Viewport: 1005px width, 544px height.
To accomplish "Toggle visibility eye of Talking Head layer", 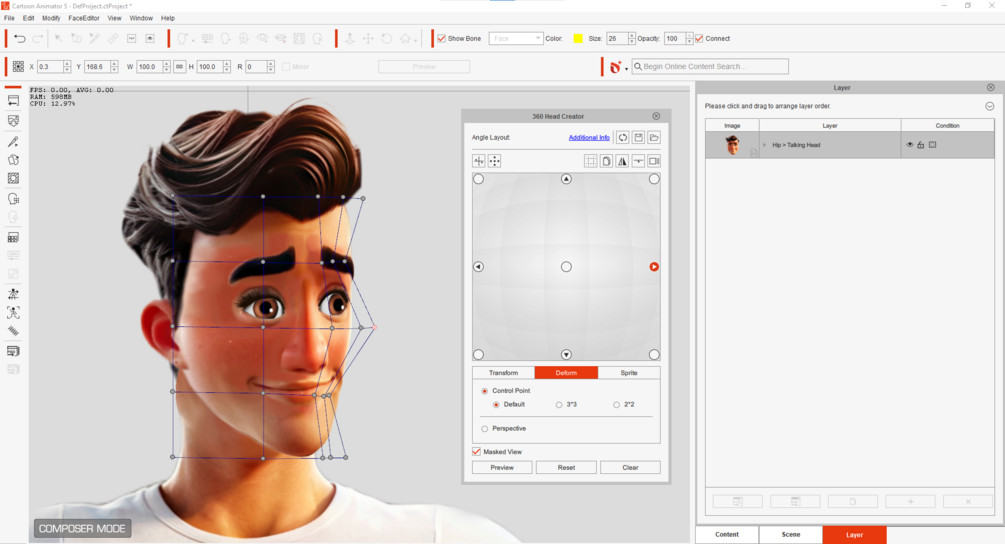I will (909, 145).
